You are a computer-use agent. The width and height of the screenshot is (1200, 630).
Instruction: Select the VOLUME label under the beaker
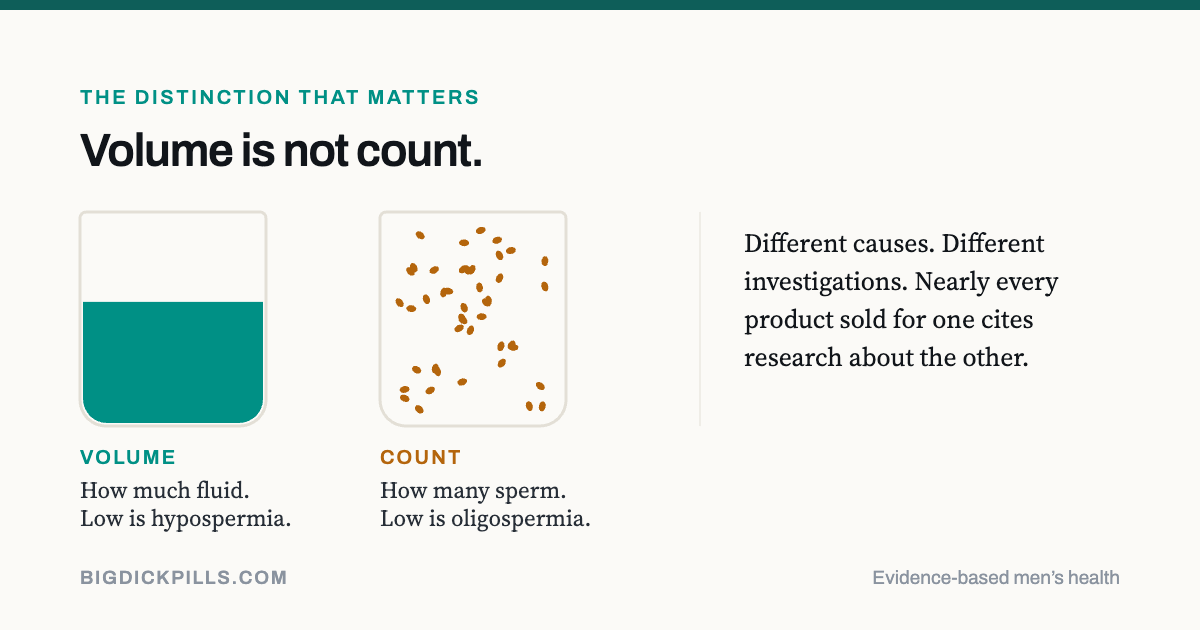pyautogui.click(x=128, y=458)
